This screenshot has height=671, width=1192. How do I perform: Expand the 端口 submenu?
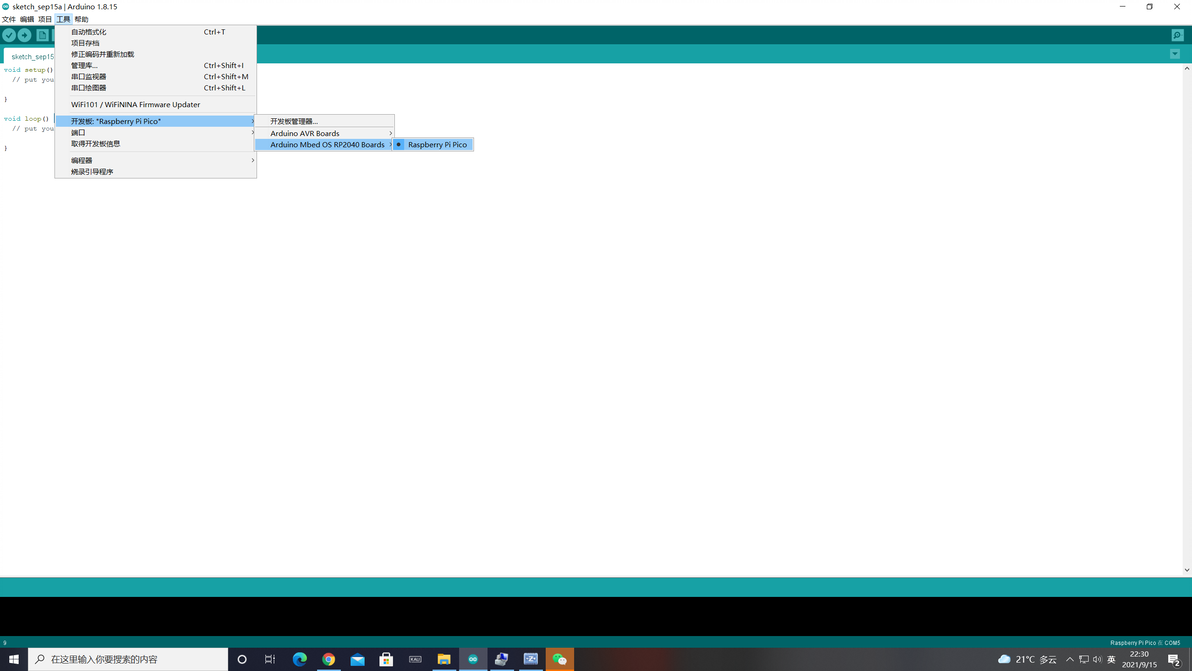tap(155, 132)
